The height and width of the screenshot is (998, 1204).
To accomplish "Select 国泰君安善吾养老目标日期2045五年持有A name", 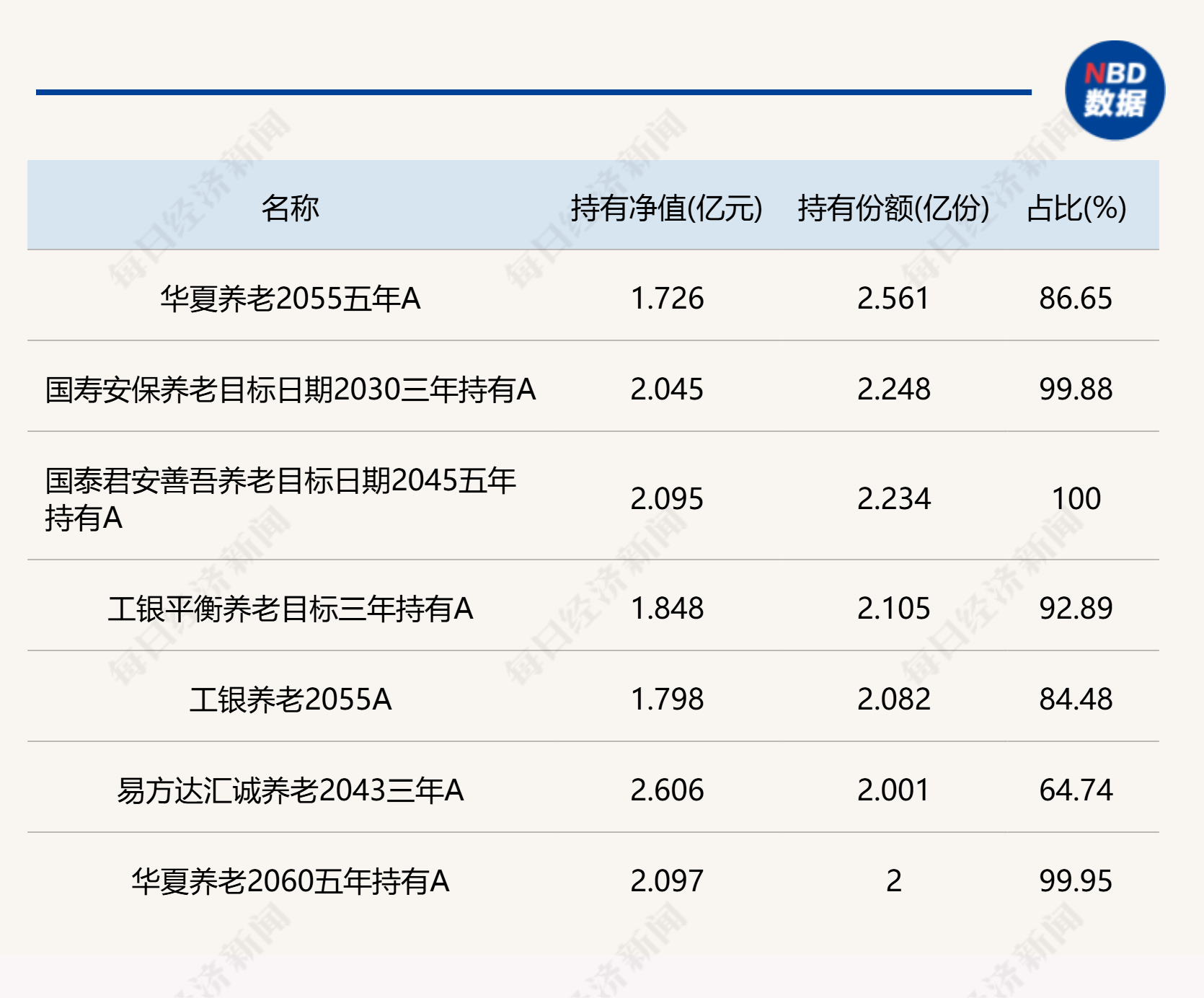I will tap(280, 499).
